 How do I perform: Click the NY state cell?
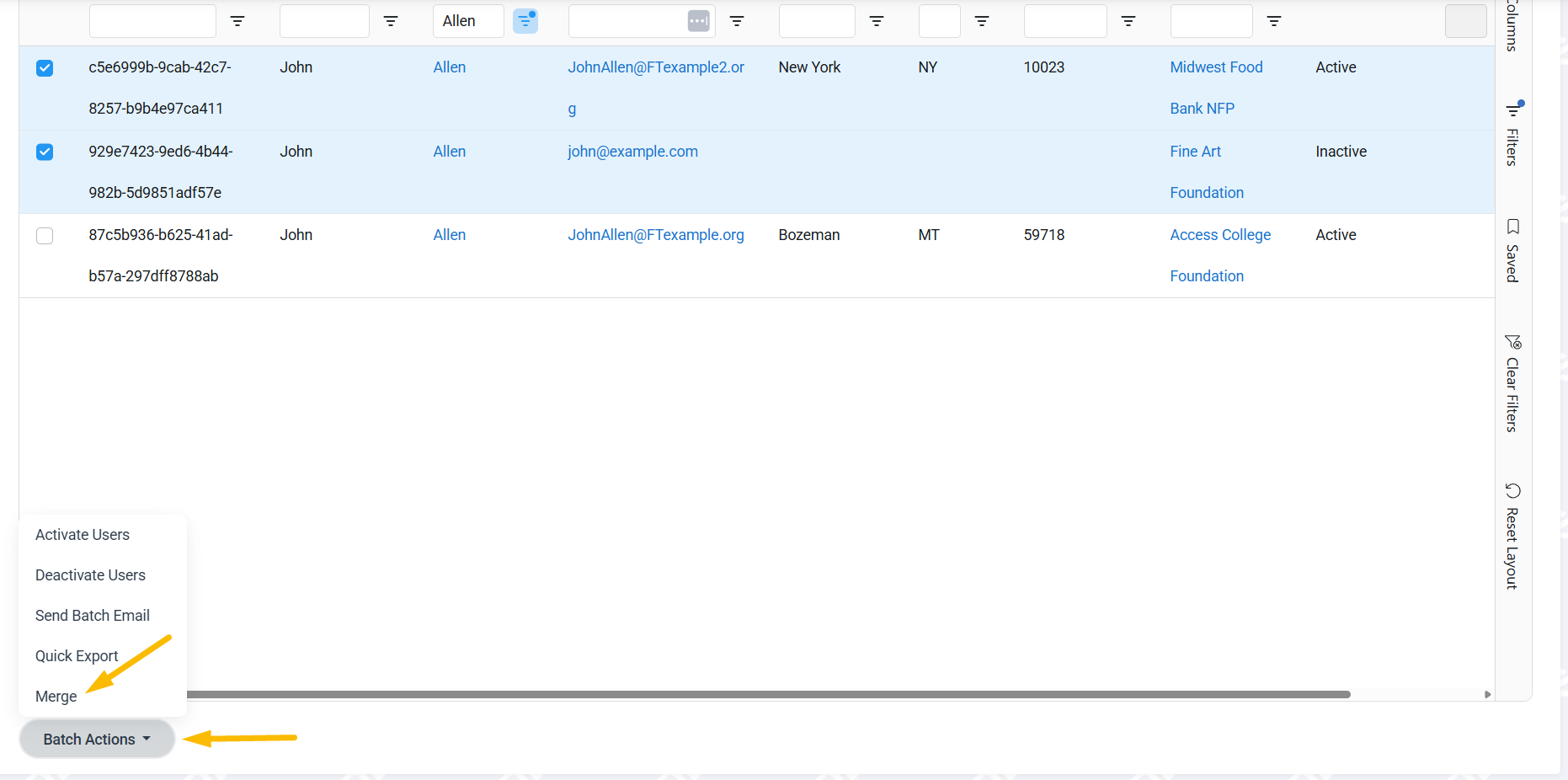click(x=928, y=67)
